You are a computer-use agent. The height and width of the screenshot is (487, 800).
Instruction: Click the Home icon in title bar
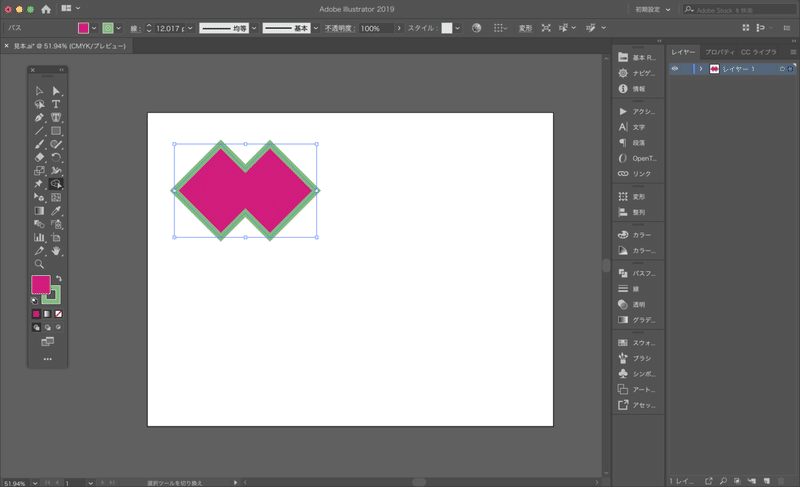(46, 8)
